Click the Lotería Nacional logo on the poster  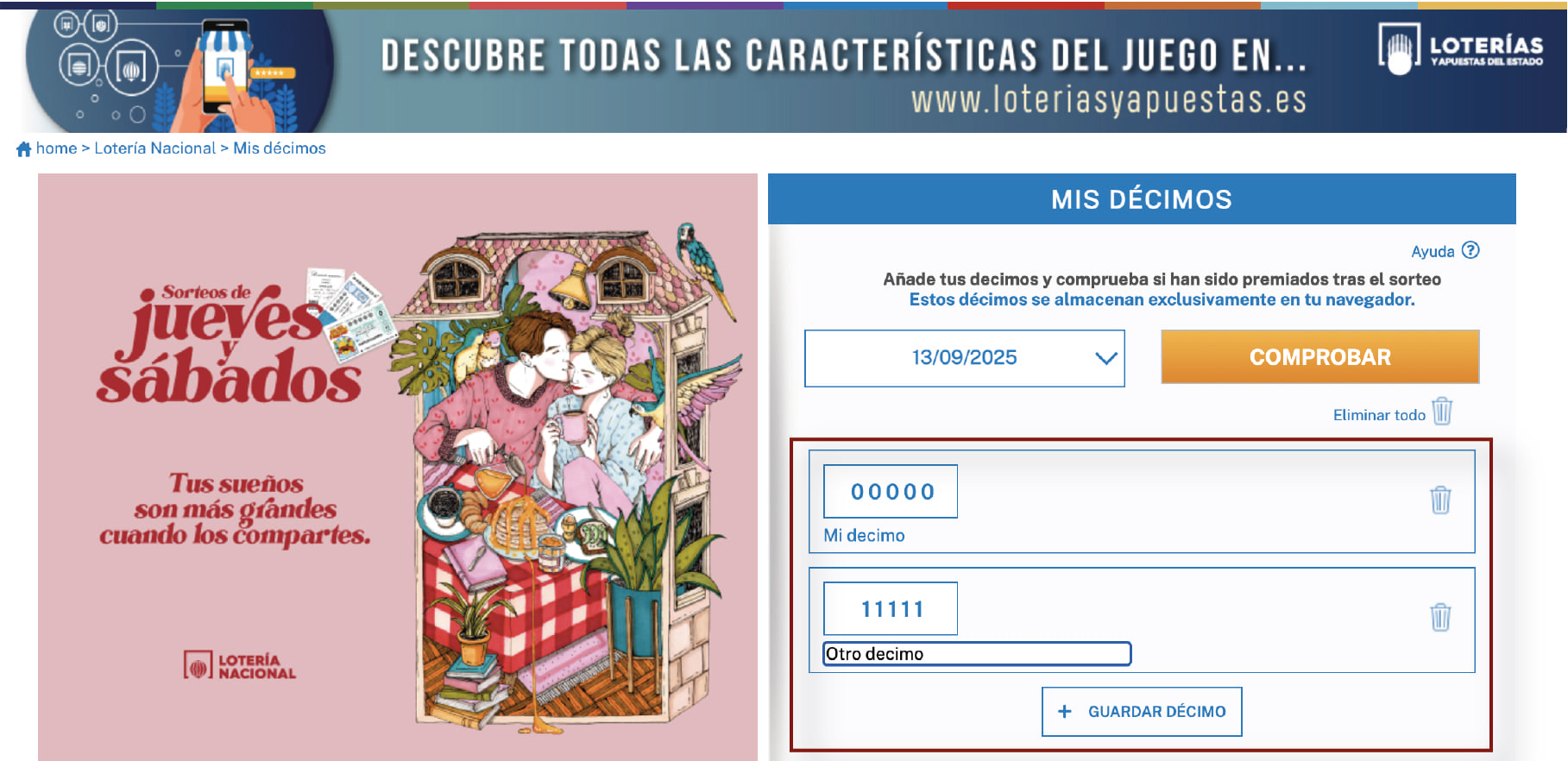point(240,665)
